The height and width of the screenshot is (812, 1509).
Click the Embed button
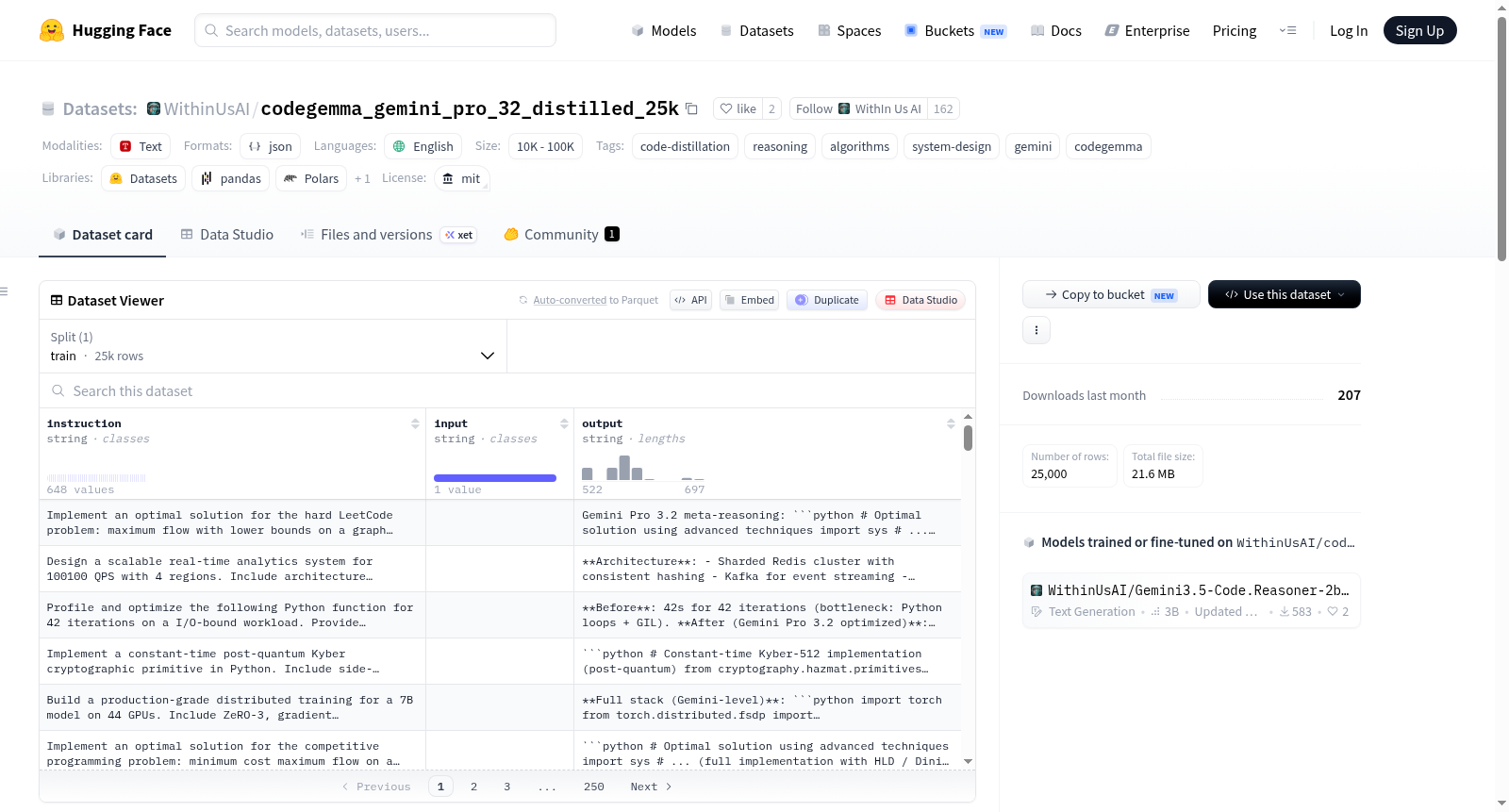(749, 300)
